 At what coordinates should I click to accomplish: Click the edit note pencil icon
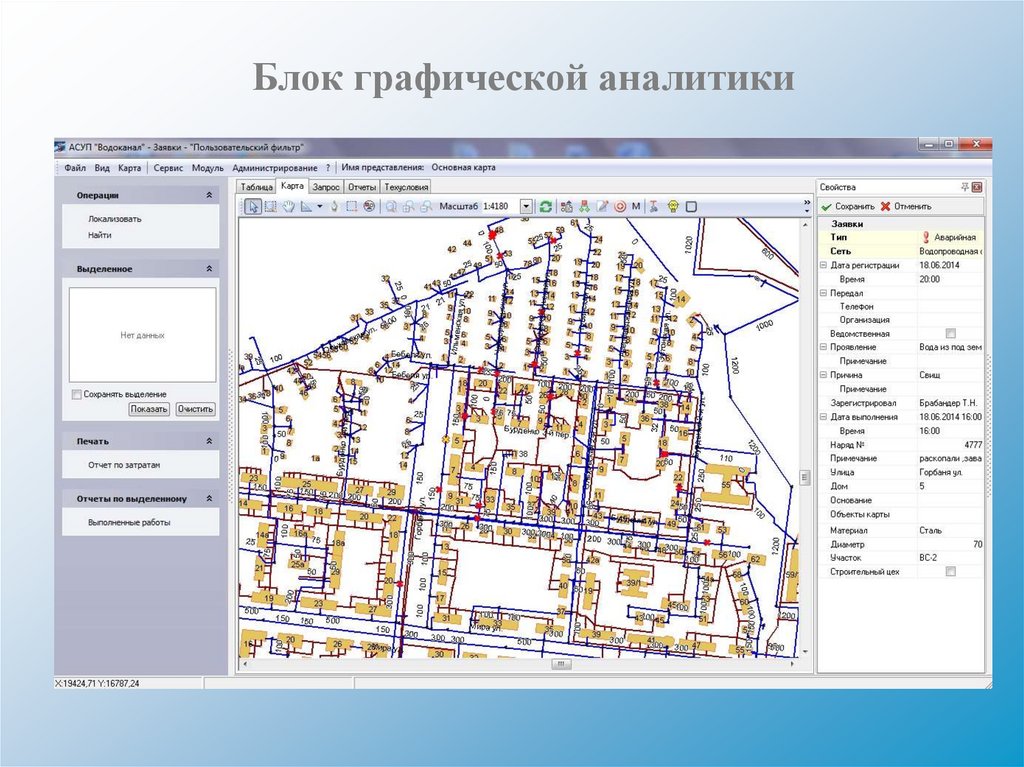click(602, 206)
